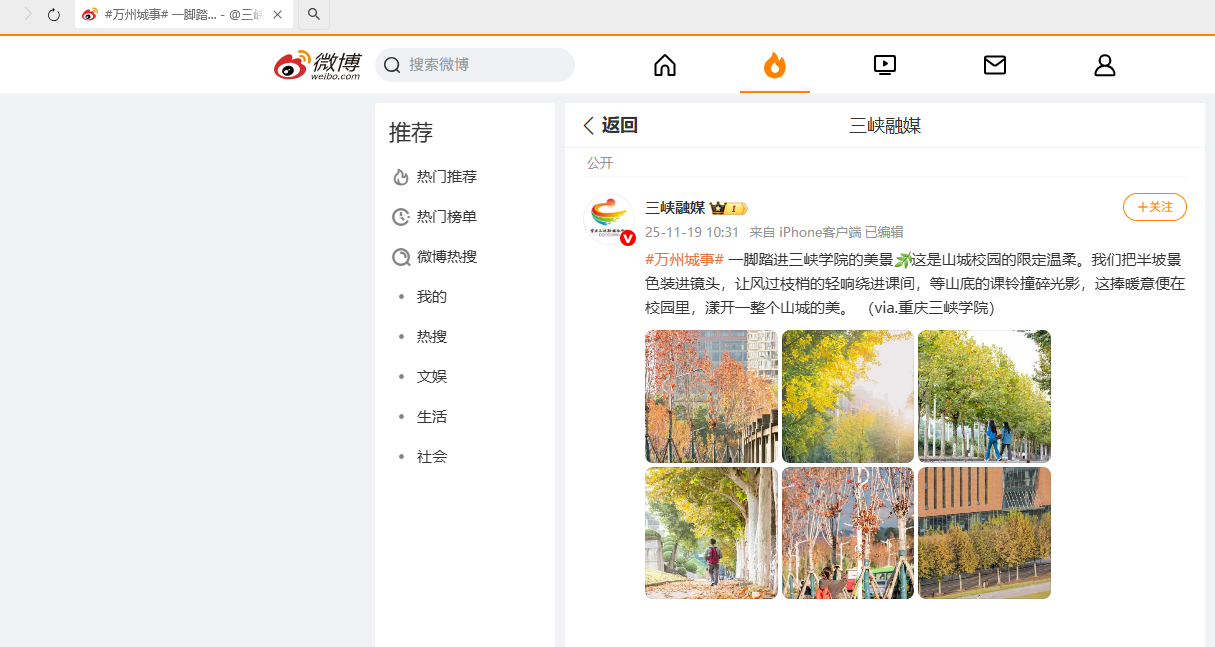Select the 文娱 category
Viewport: 1215px width, 647px height.
pyautogui.click(x=432, y=377)
